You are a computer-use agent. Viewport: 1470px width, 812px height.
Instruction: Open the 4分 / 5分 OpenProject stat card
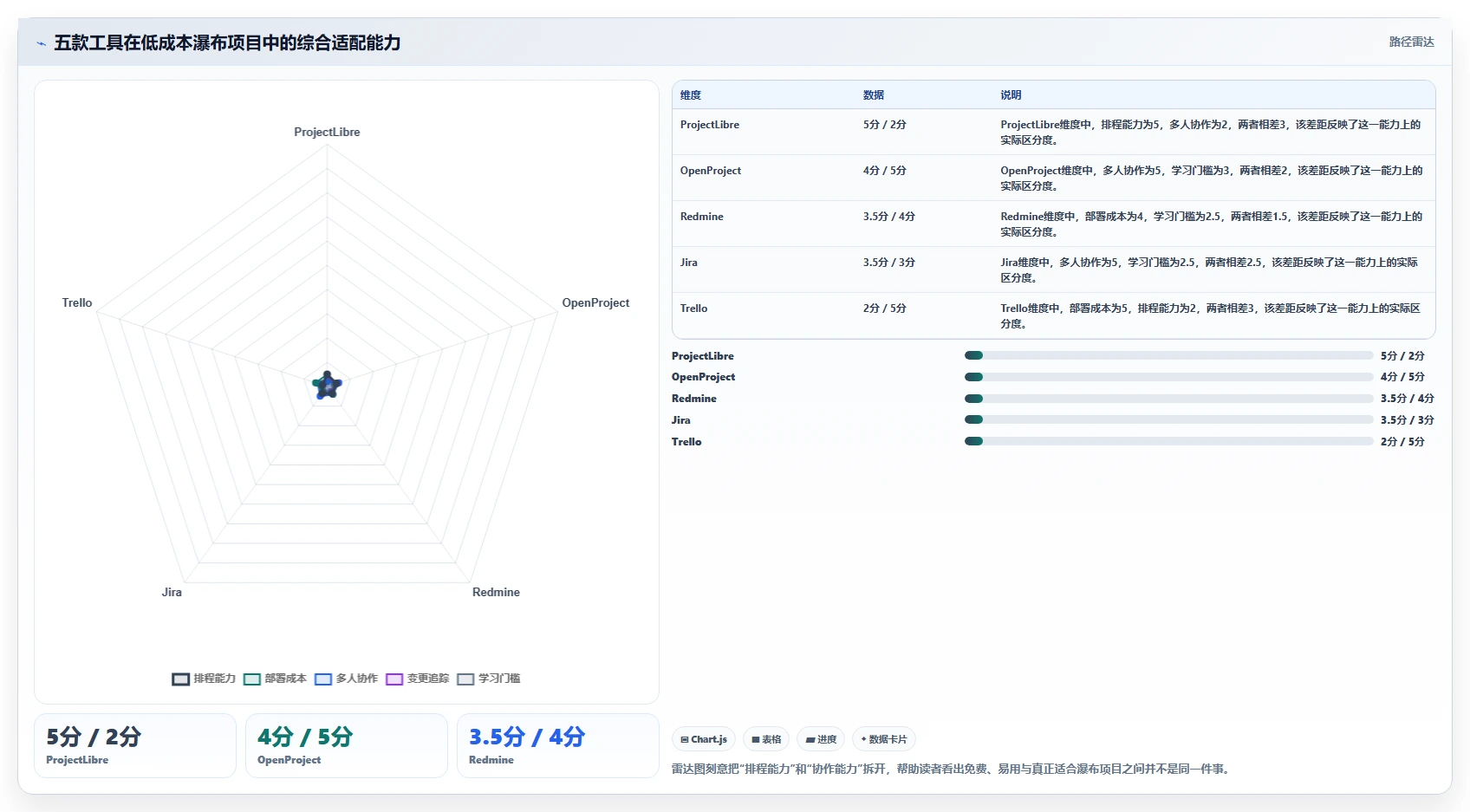347,746
